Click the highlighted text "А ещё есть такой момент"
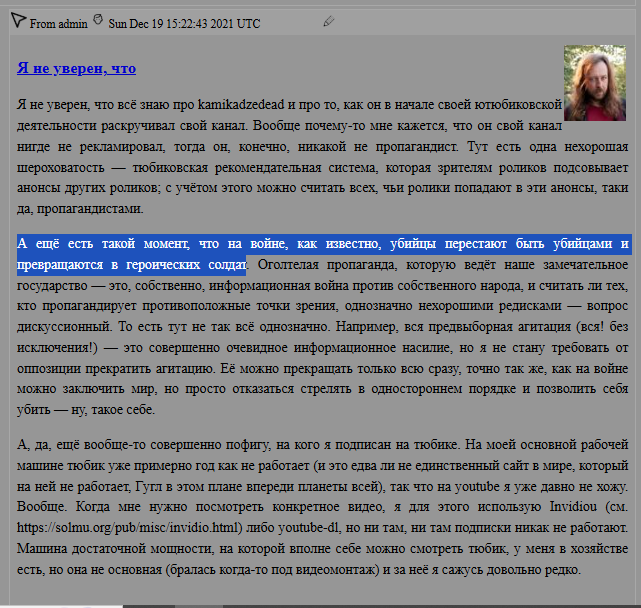This screenshot has width=641, height=608. pyautogui.click(x=103, y=244)
